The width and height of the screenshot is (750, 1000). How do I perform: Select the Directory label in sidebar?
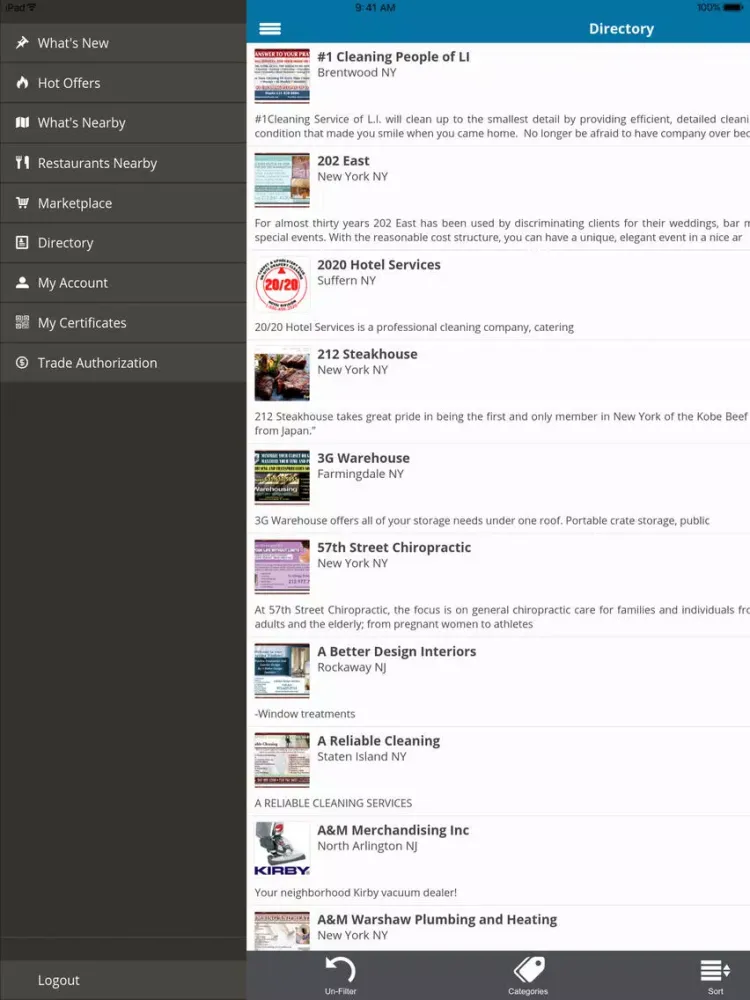66,243
